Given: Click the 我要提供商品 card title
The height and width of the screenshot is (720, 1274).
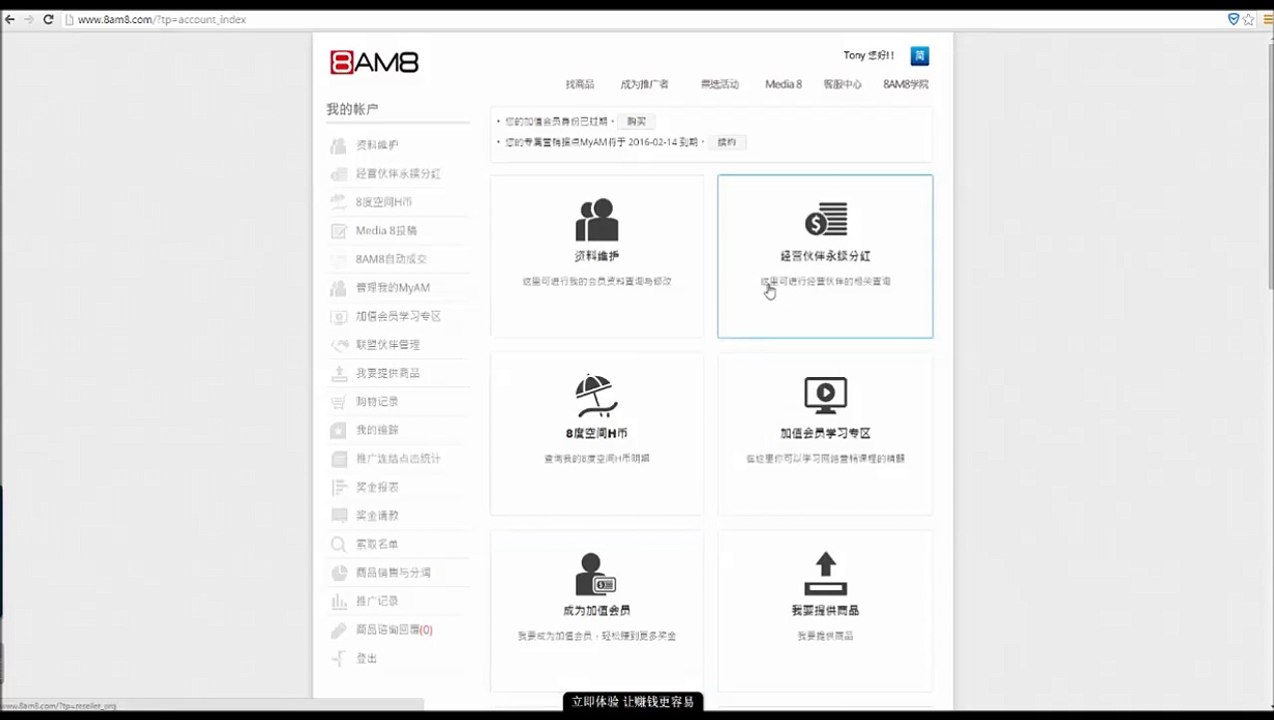Looking at the screenshot, I should [825, 611].
